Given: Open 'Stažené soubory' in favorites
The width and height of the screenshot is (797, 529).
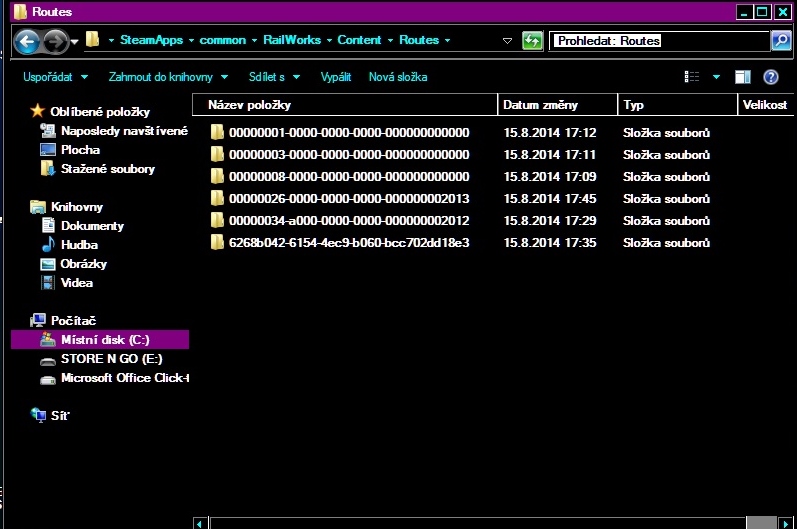Looking at the screenshot, I should [x=108, y=169].
